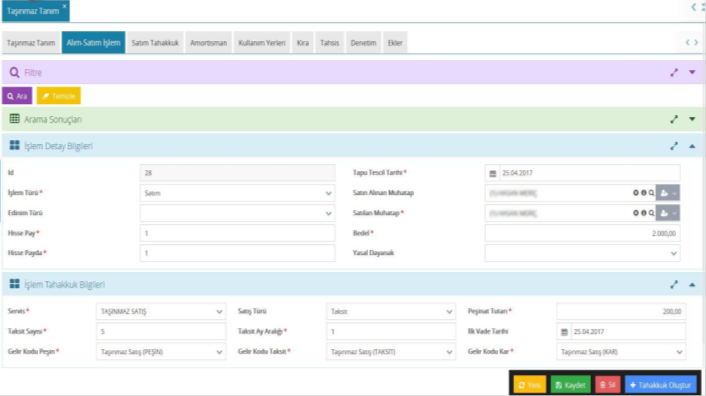Search for Satın Alınan Muhatap

[652, 193]
